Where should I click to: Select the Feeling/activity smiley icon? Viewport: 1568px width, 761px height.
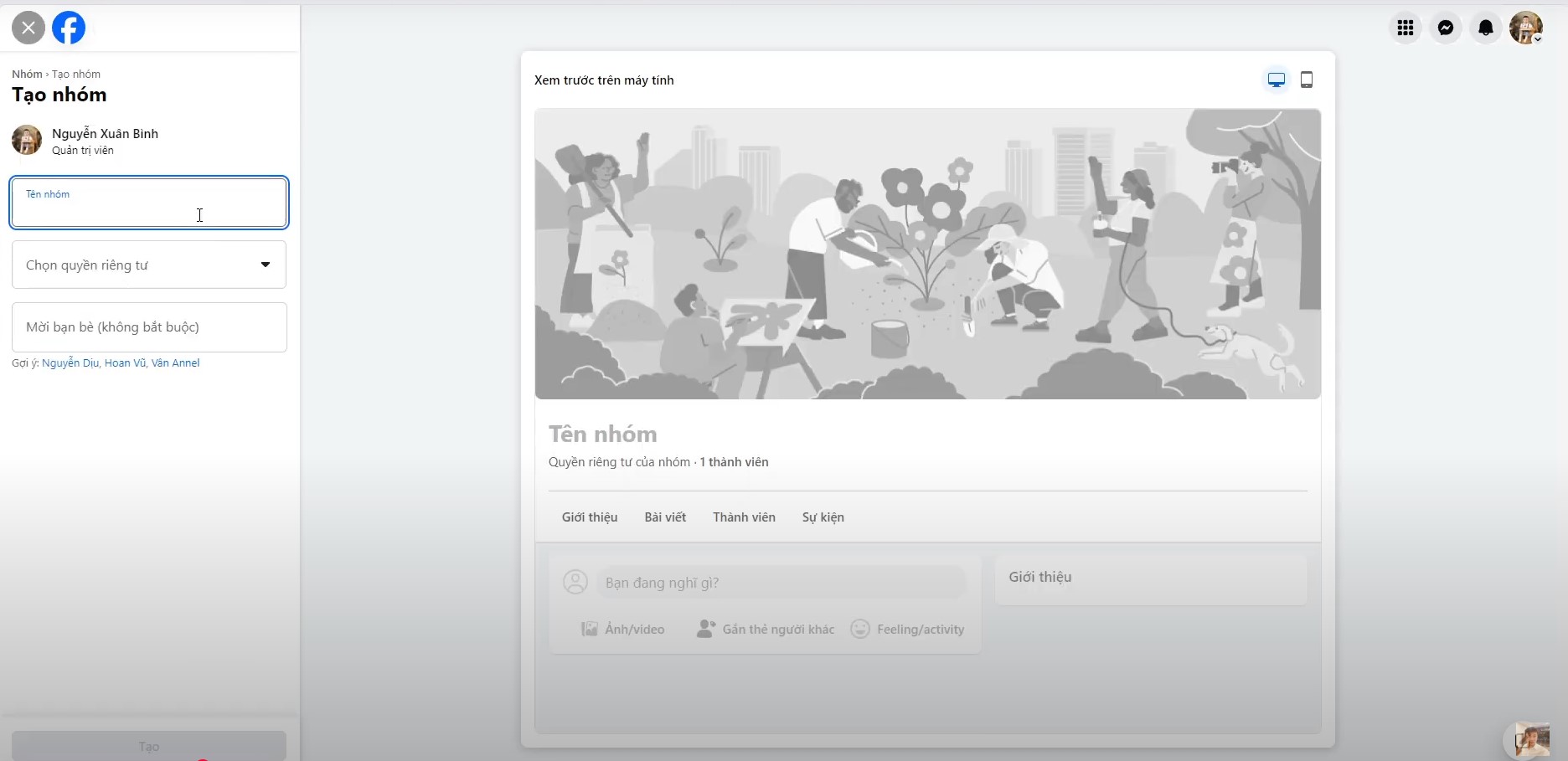pyautogui.click(x=860, y=629)
